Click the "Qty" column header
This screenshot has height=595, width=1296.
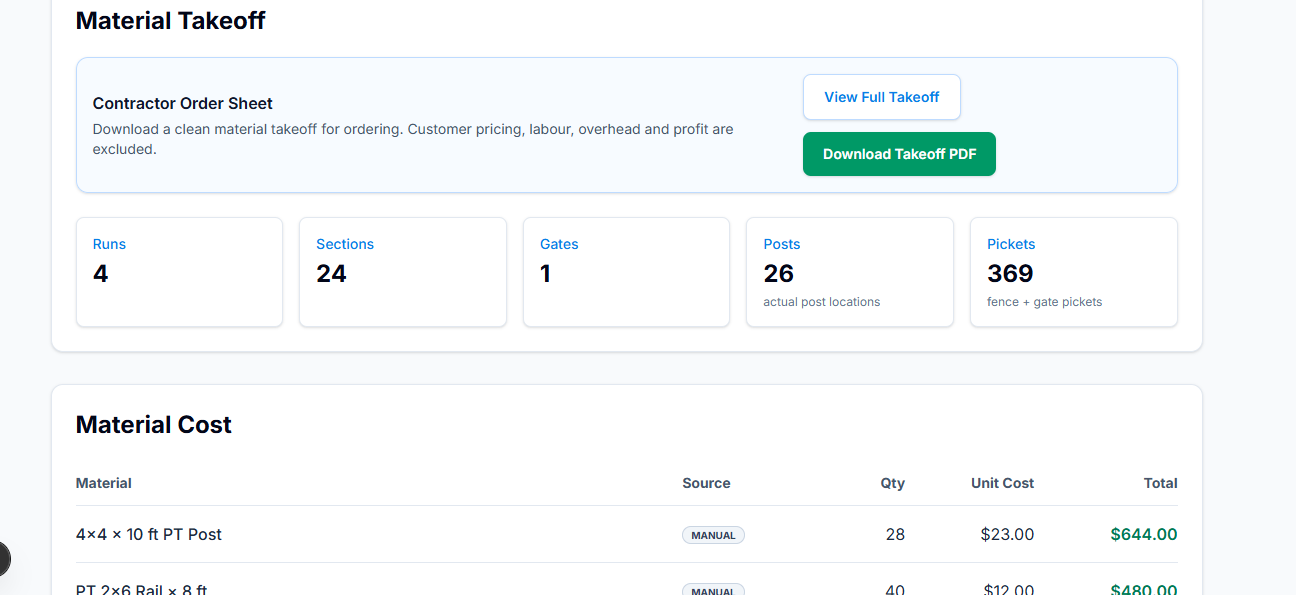point(893,483)
